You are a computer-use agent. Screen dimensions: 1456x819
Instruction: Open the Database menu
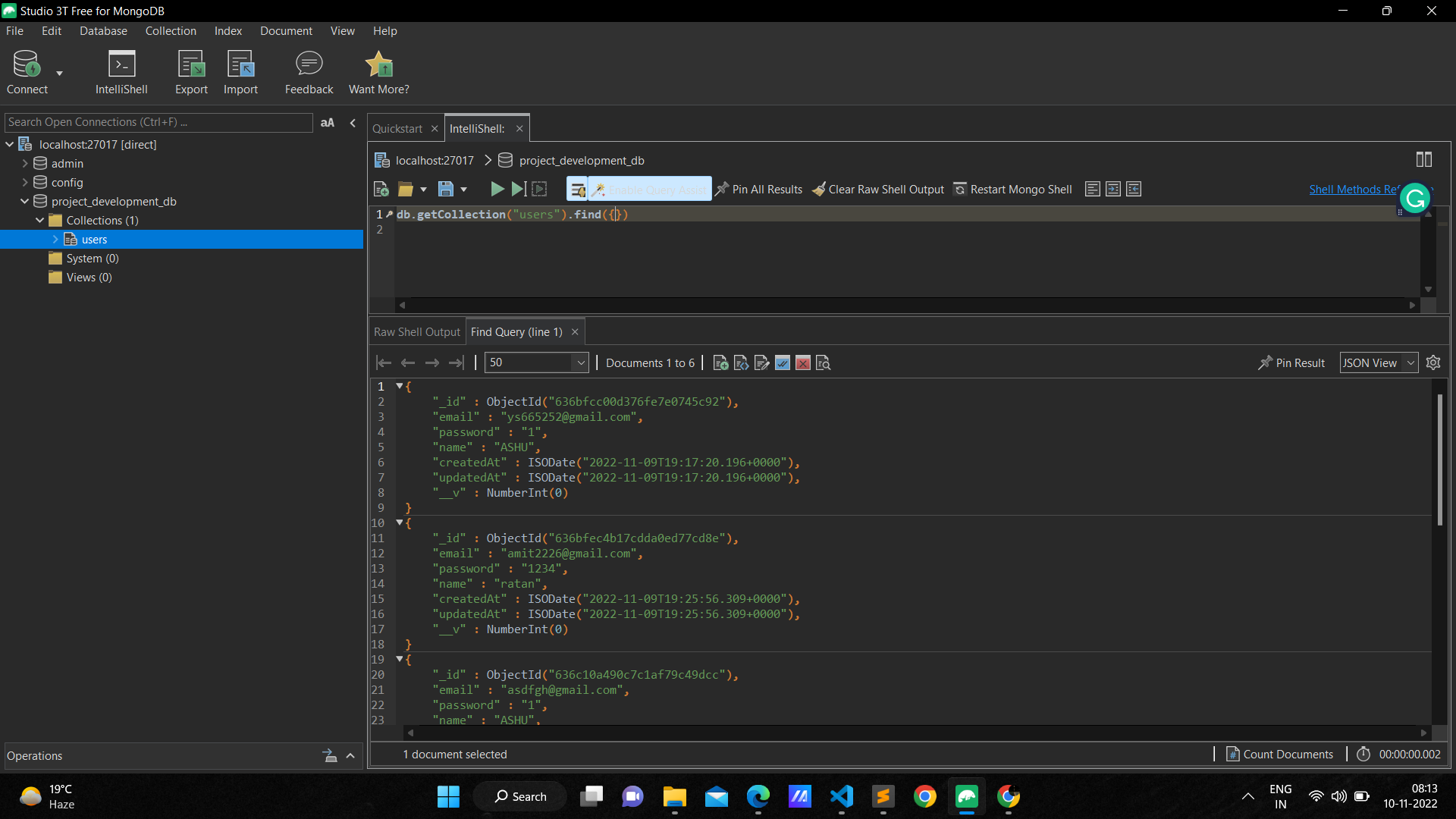click(102, 31)
